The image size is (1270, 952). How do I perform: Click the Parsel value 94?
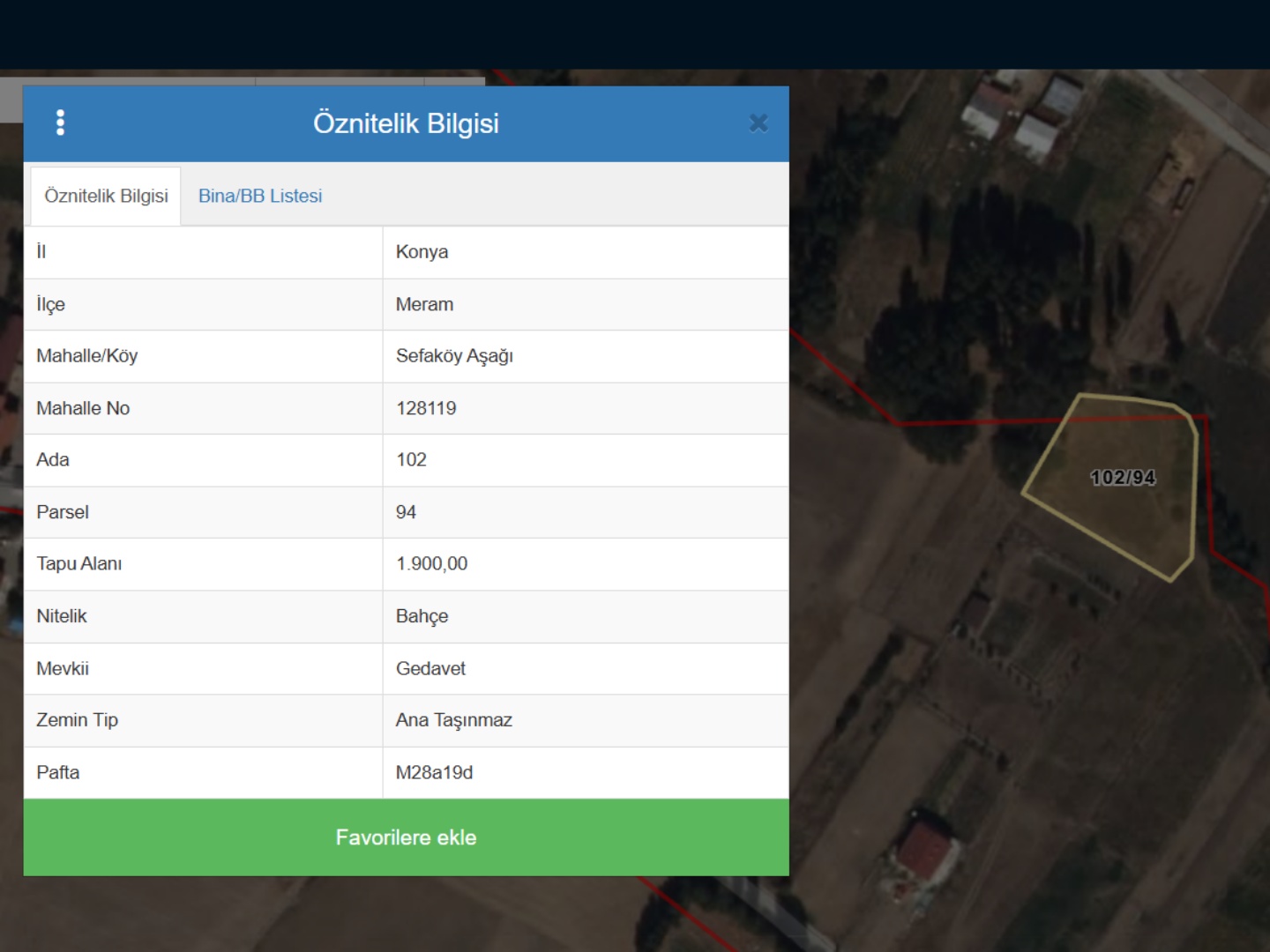point(406,512)
